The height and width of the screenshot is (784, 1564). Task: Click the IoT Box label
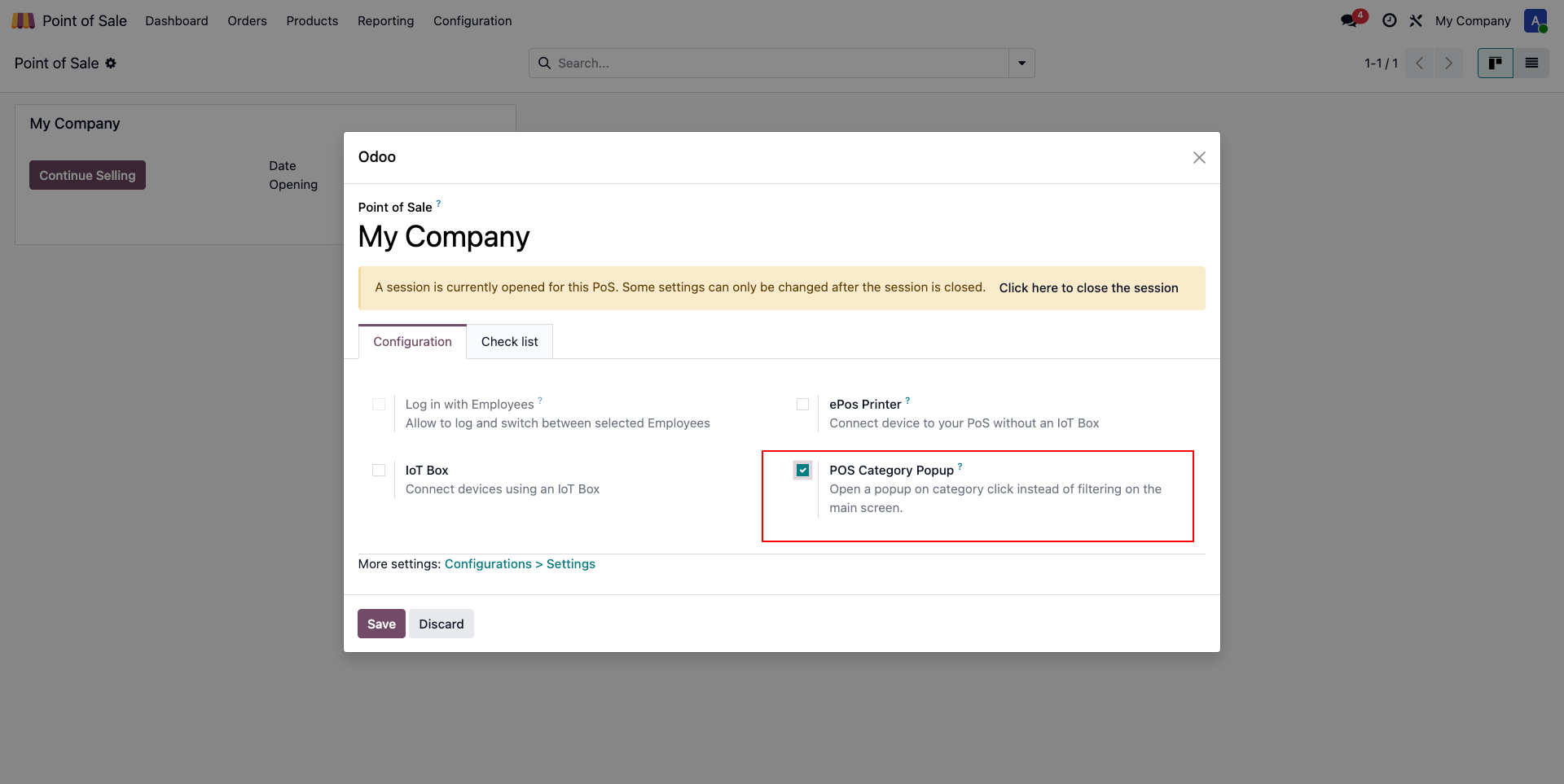click(427, 470)
